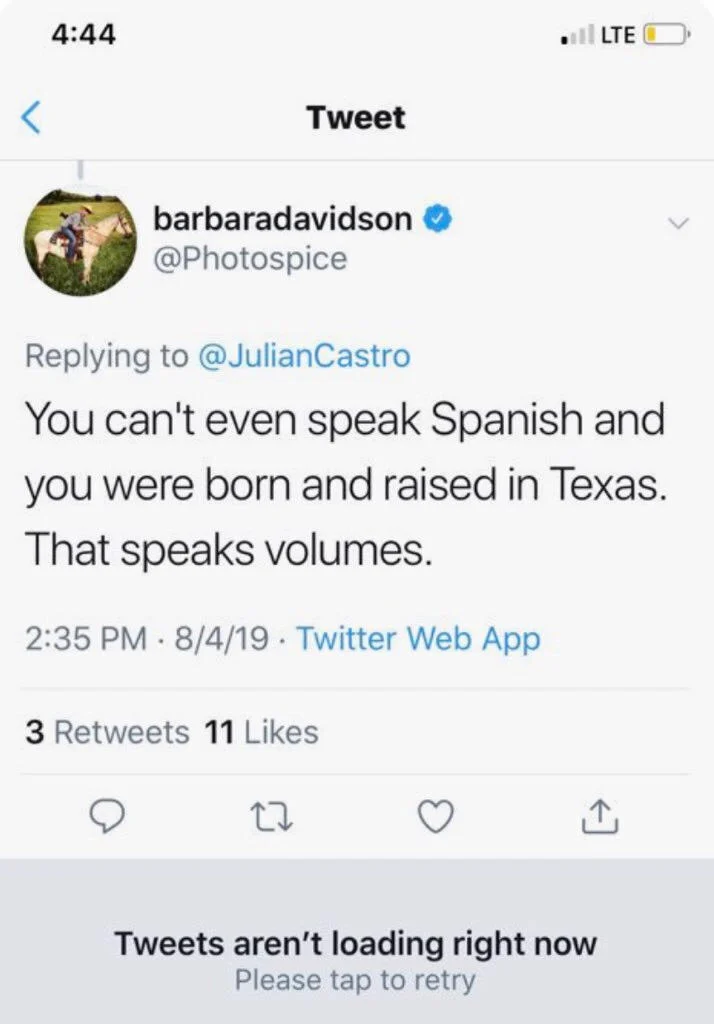Viewport: 714px width, 1024px height.
Task: Open the tweet options chevron menu
Action: pyautogui.click(x=677, y=223)
